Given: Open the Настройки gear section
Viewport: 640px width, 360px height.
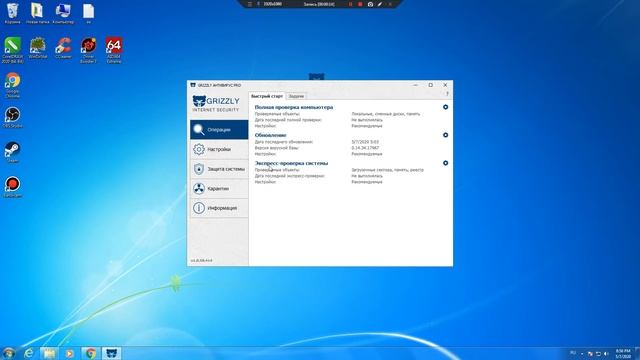Looking at the screenshot, I should [x=219, y=149].
